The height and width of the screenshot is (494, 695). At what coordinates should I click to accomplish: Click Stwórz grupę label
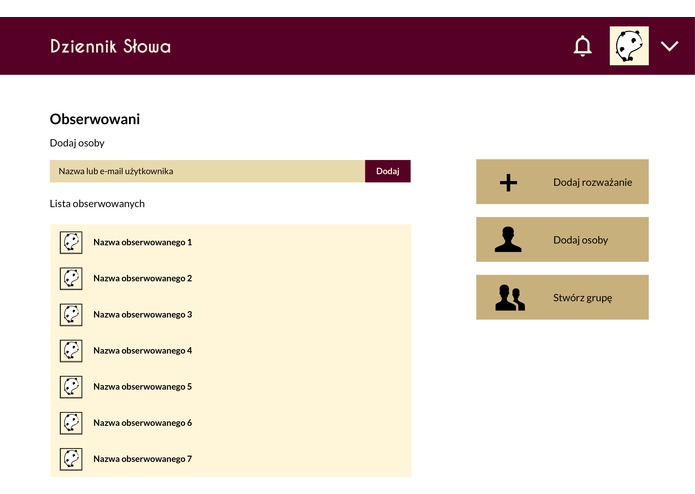[582, 298]
